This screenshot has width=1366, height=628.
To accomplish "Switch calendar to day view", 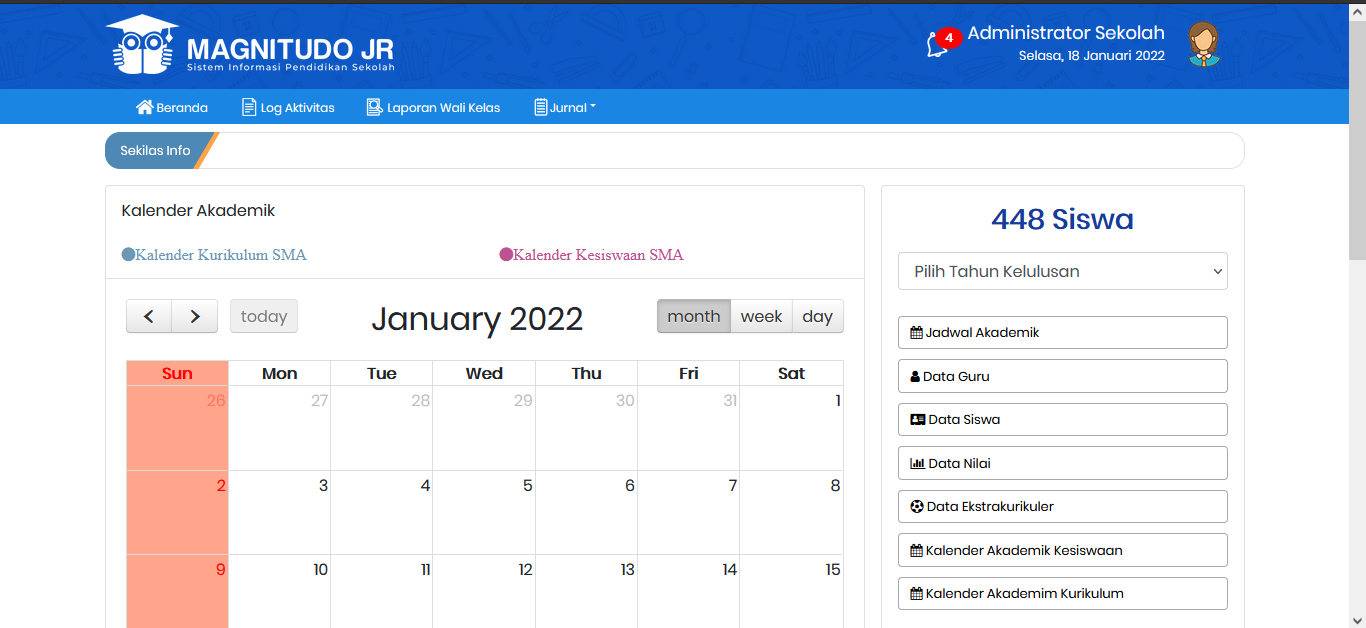I will tap(817, 316).
